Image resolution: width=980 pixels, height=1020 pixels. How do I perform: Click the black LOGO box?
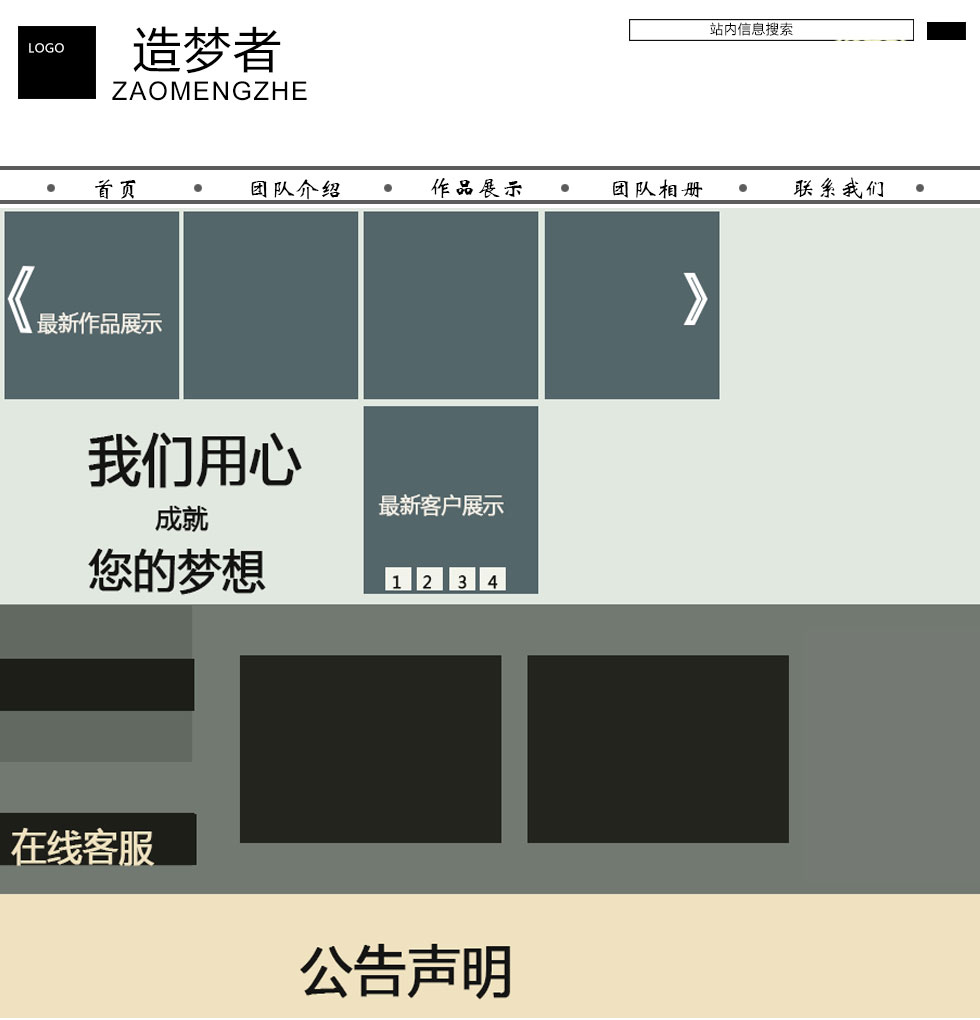(x=57, y=62)
